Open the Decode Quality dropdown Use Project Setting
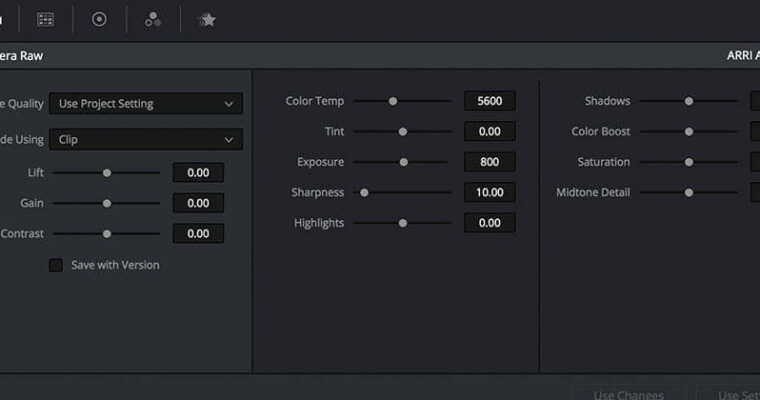The height and width of the screenshot is (400, 760). 146,104
